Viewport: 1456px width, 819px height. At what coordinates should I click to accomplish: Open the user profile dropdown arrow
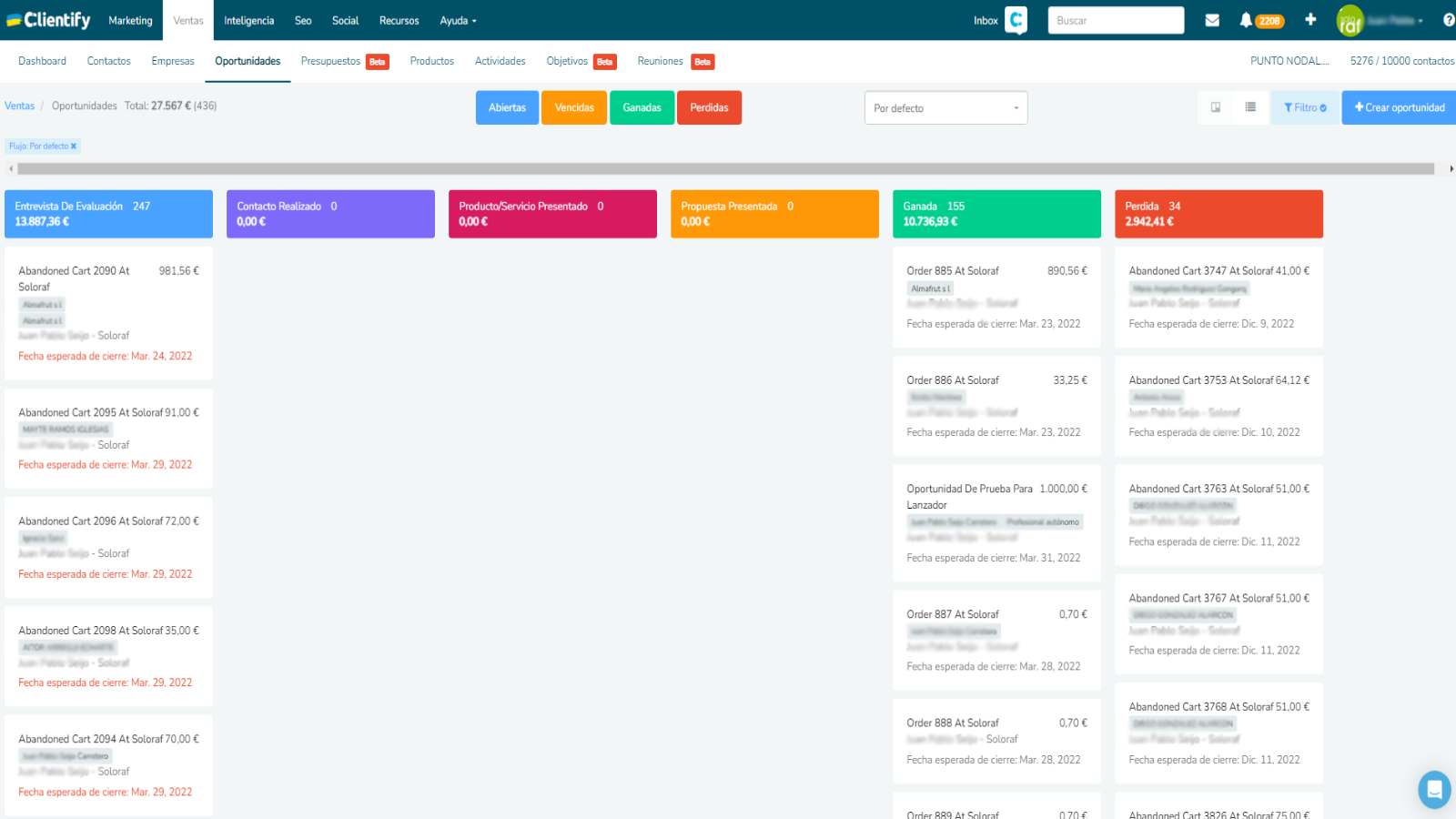(1420, 21)
